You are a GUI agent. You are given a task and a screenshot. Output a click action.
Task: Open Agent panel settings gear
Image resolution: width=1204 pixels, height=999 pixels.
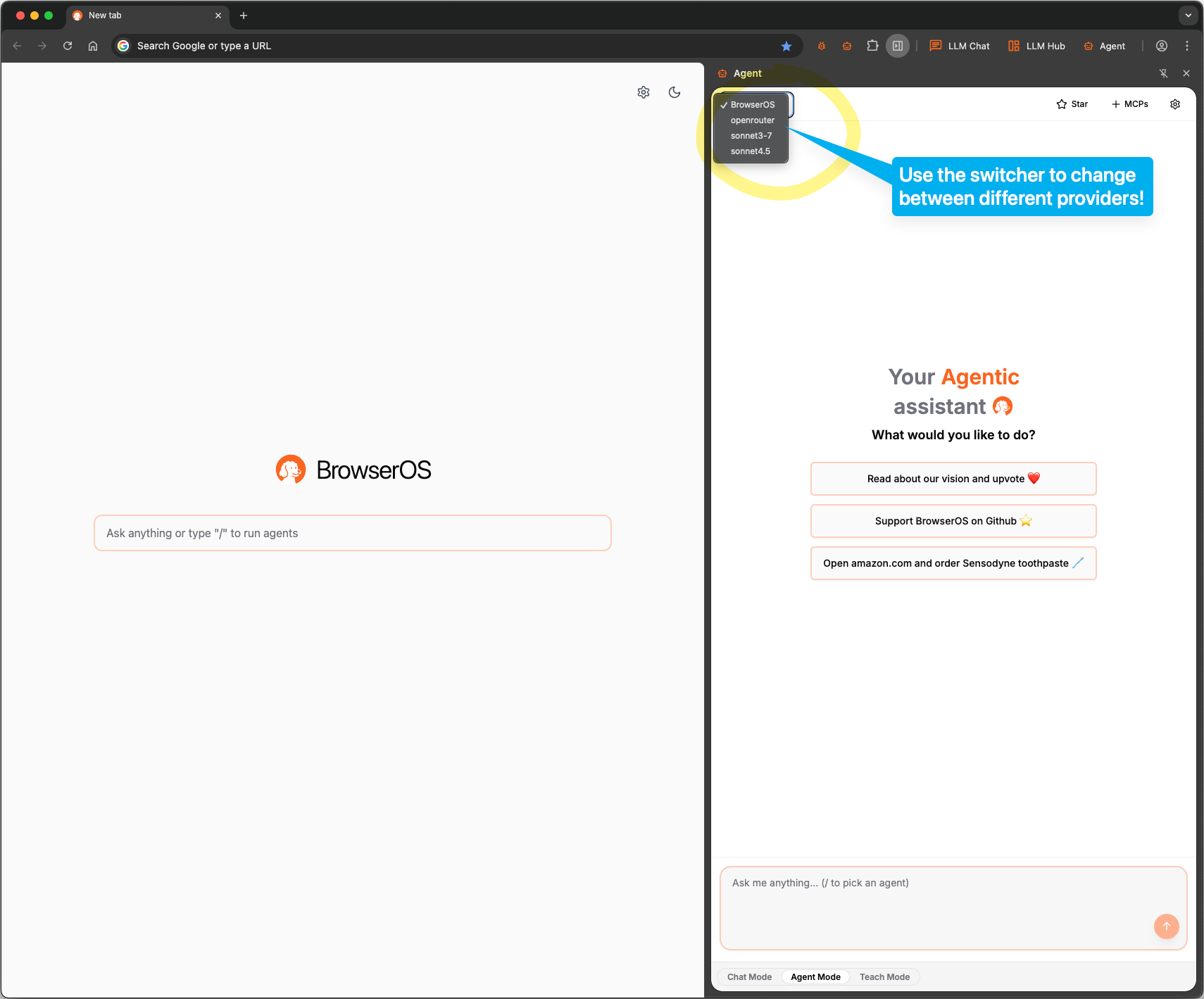pos(1175,104)
